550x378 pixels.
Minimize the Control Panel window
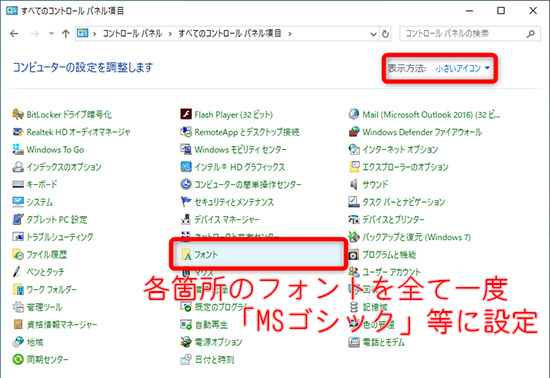click(469, 11)
